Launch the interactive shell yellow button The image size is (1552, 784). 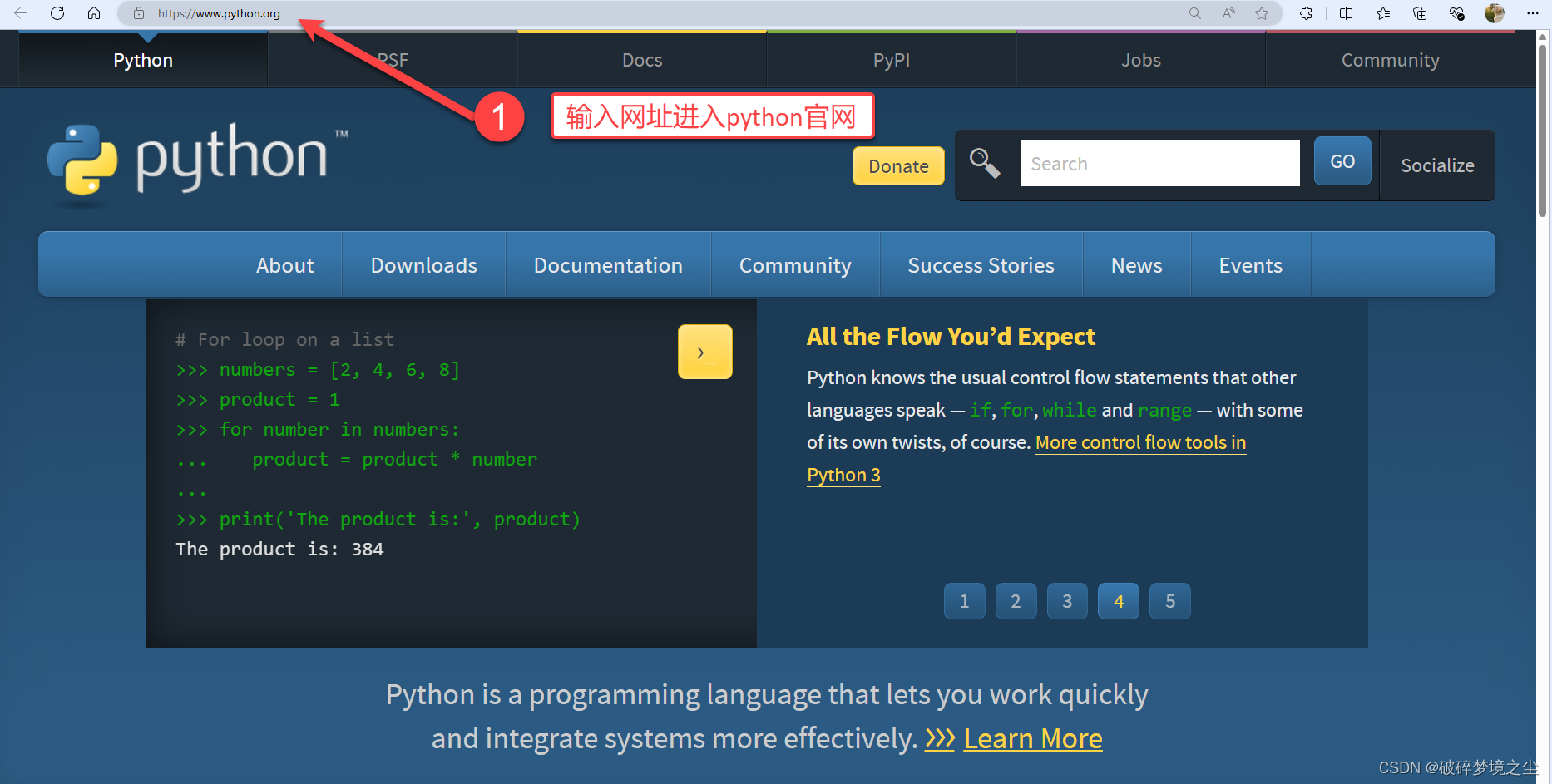click(x=705, y=352)
